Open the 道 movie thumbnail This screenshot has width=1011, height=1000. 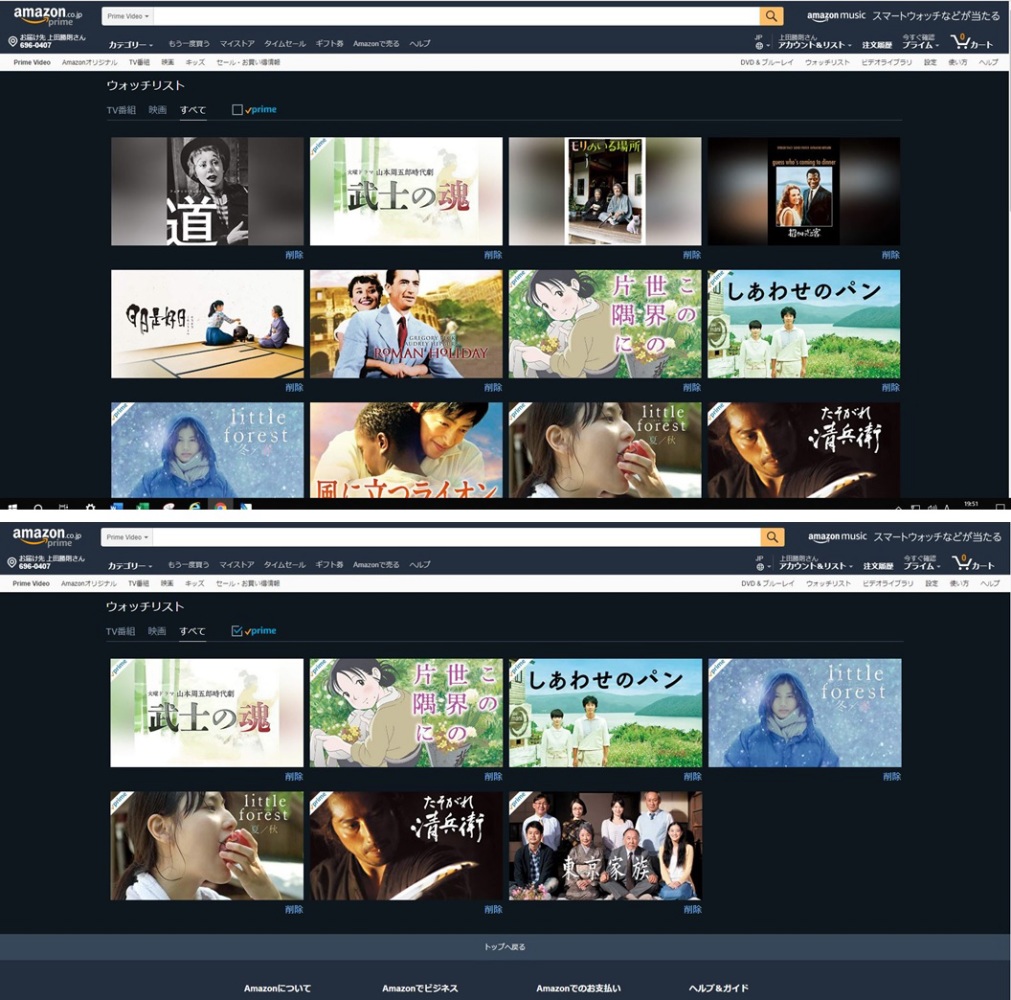tap(207, 191)
